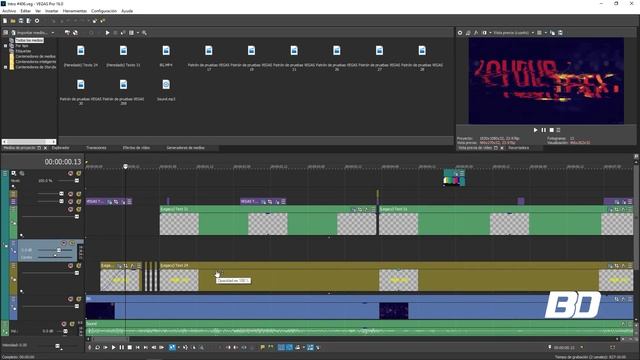
Task: Open the Editar menu
Action: click(x=25, y=11)
